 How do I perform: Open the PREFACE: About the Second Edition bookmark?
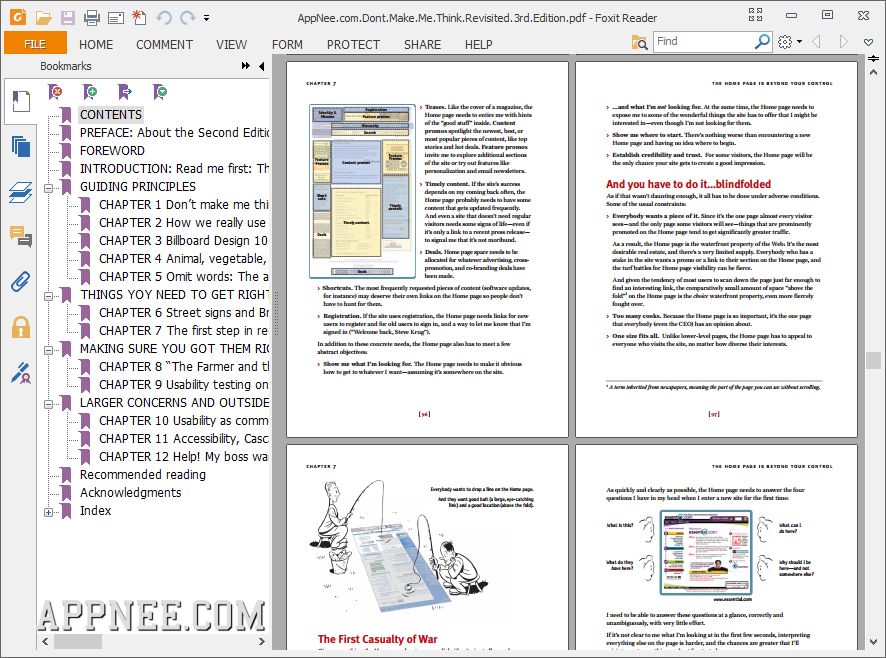pos(174,133)
